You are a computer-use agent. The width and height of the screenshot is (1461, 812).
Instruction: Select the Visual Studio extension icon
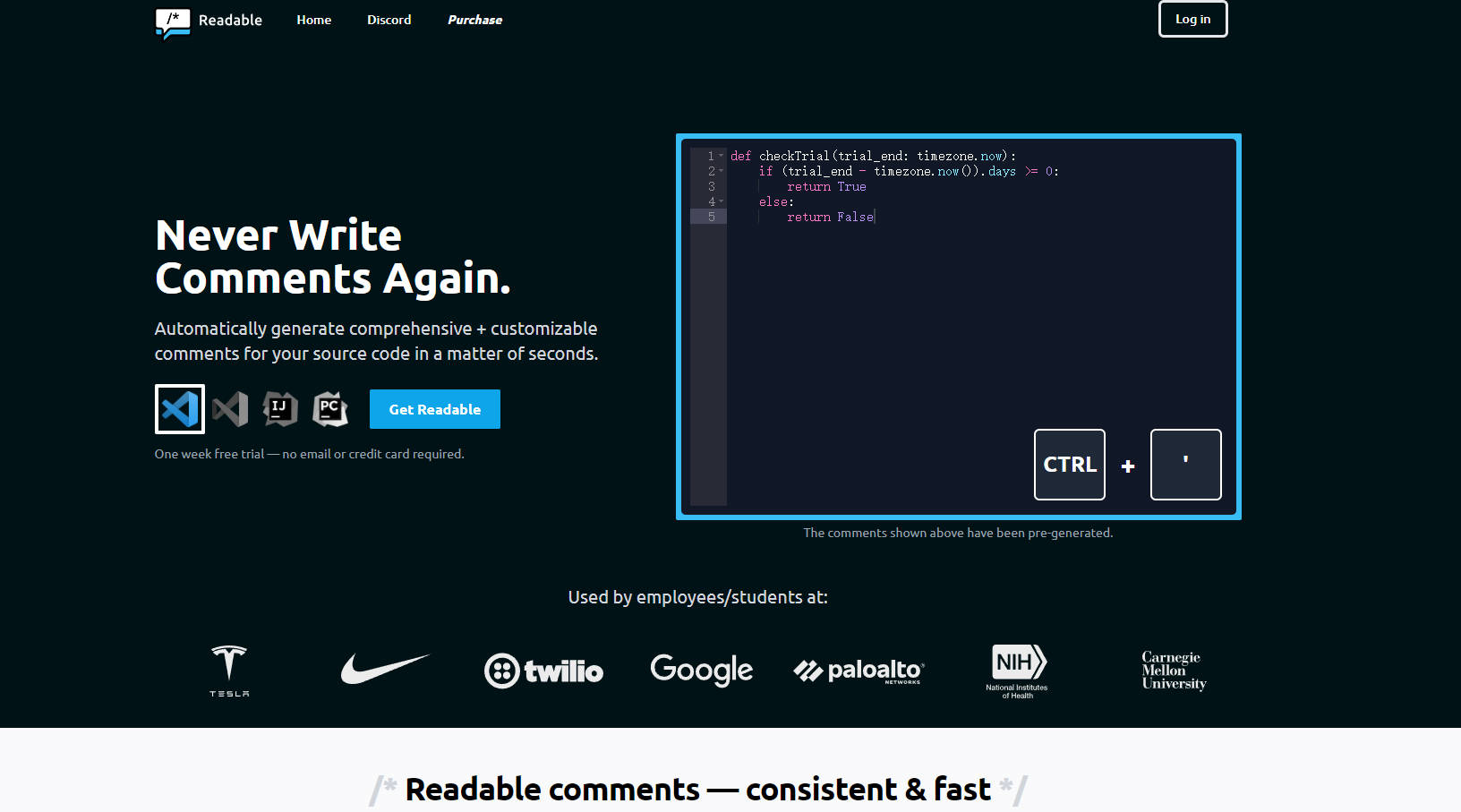pyautogui.click(x=231, y=408)
